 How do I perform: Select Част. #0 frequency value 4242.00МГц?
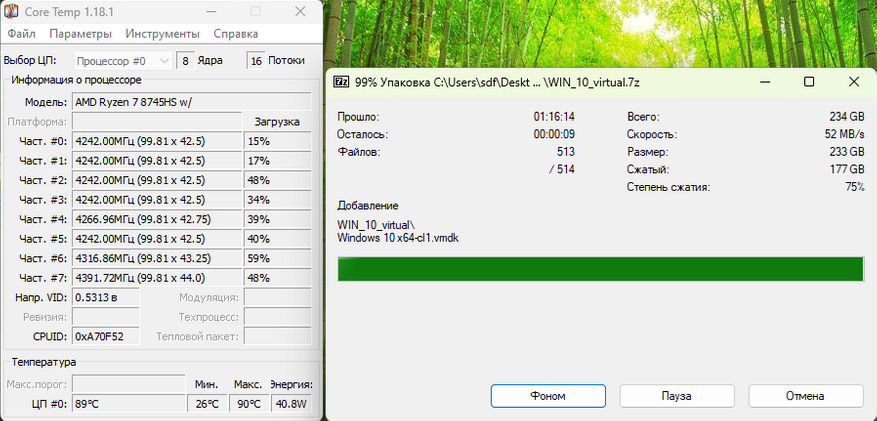pos(157,141)
